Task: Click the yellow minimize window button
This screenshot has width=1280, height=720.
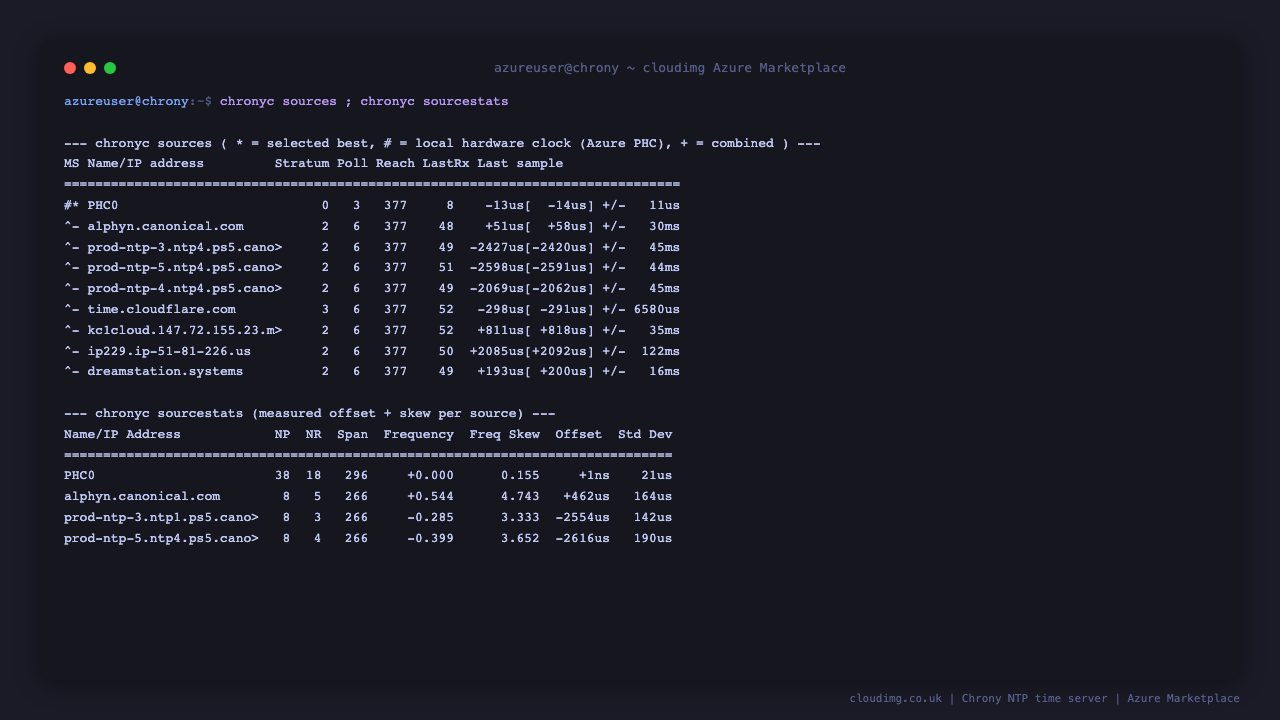Action: coord(90,68)
